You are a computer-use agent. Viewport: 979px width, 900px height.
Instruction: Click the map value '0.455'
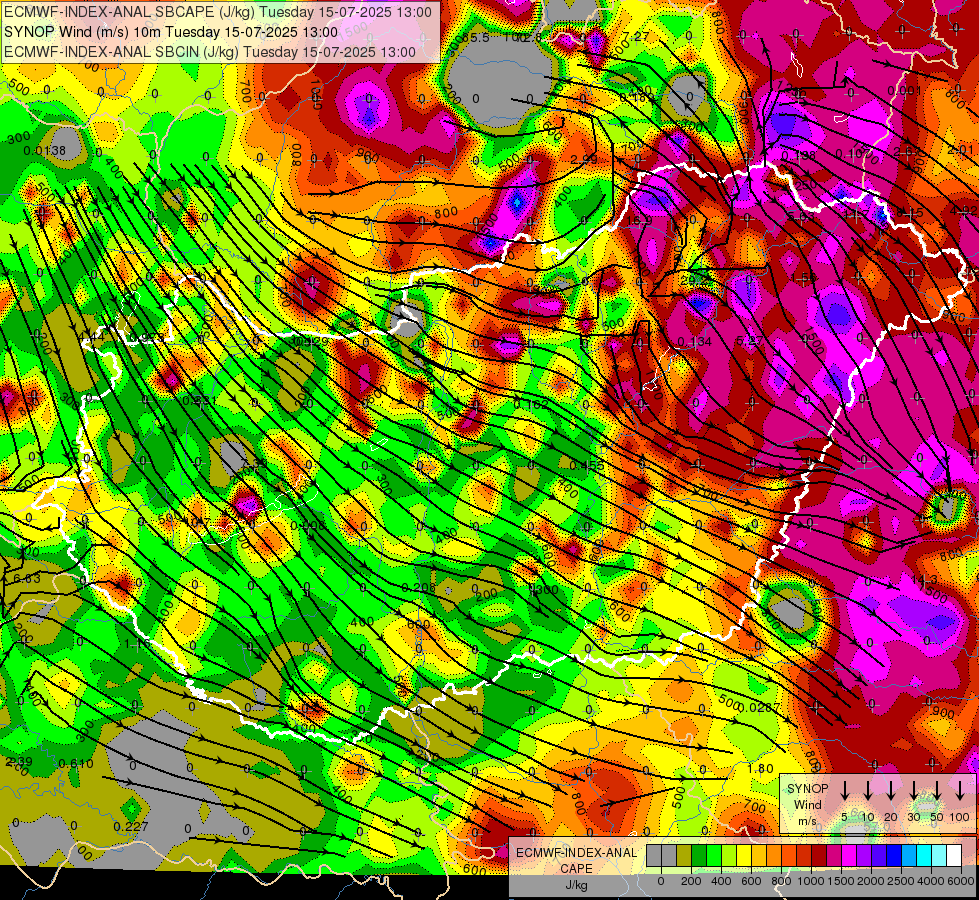click(587, 465)
